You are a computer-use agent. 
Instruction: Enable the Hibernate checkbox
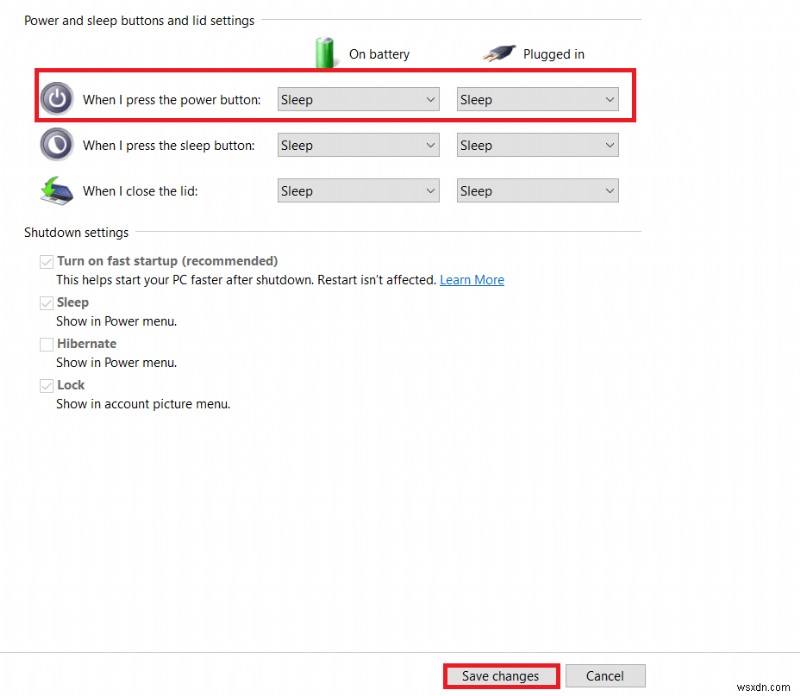coord(46,343)
